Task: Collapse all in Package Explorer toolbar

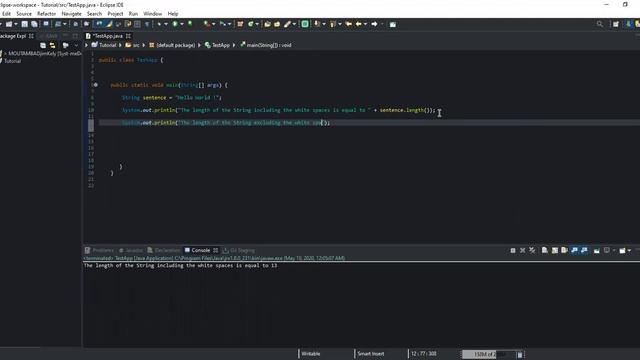Action: pyautogui.click(x=43, y=45)
